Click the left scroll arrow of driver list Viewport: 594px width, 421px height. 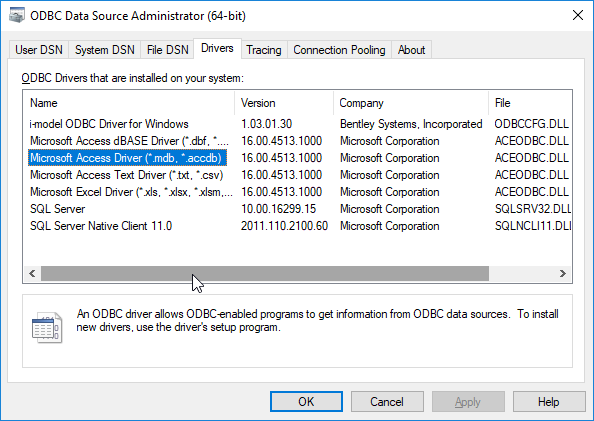point(32,274)
